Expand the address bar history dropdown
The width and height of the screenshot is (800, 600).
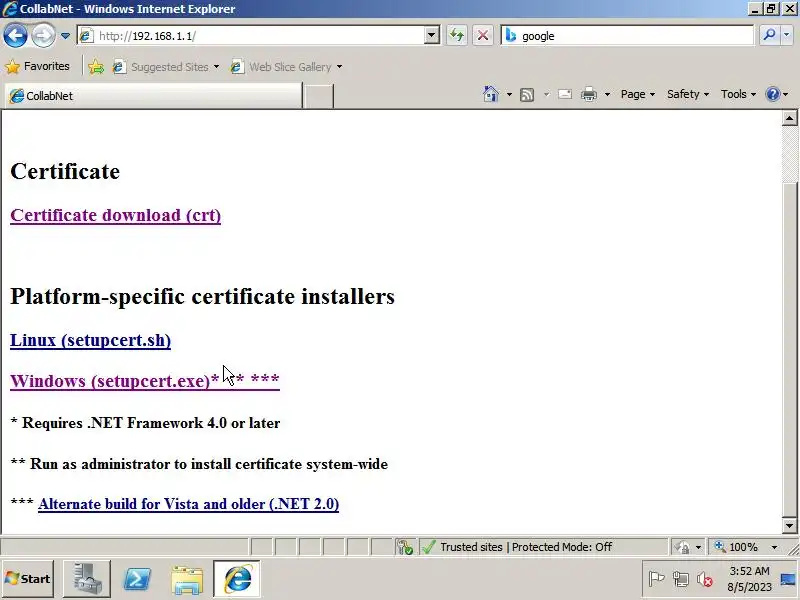pyautogui.click(x=432, y=36)
